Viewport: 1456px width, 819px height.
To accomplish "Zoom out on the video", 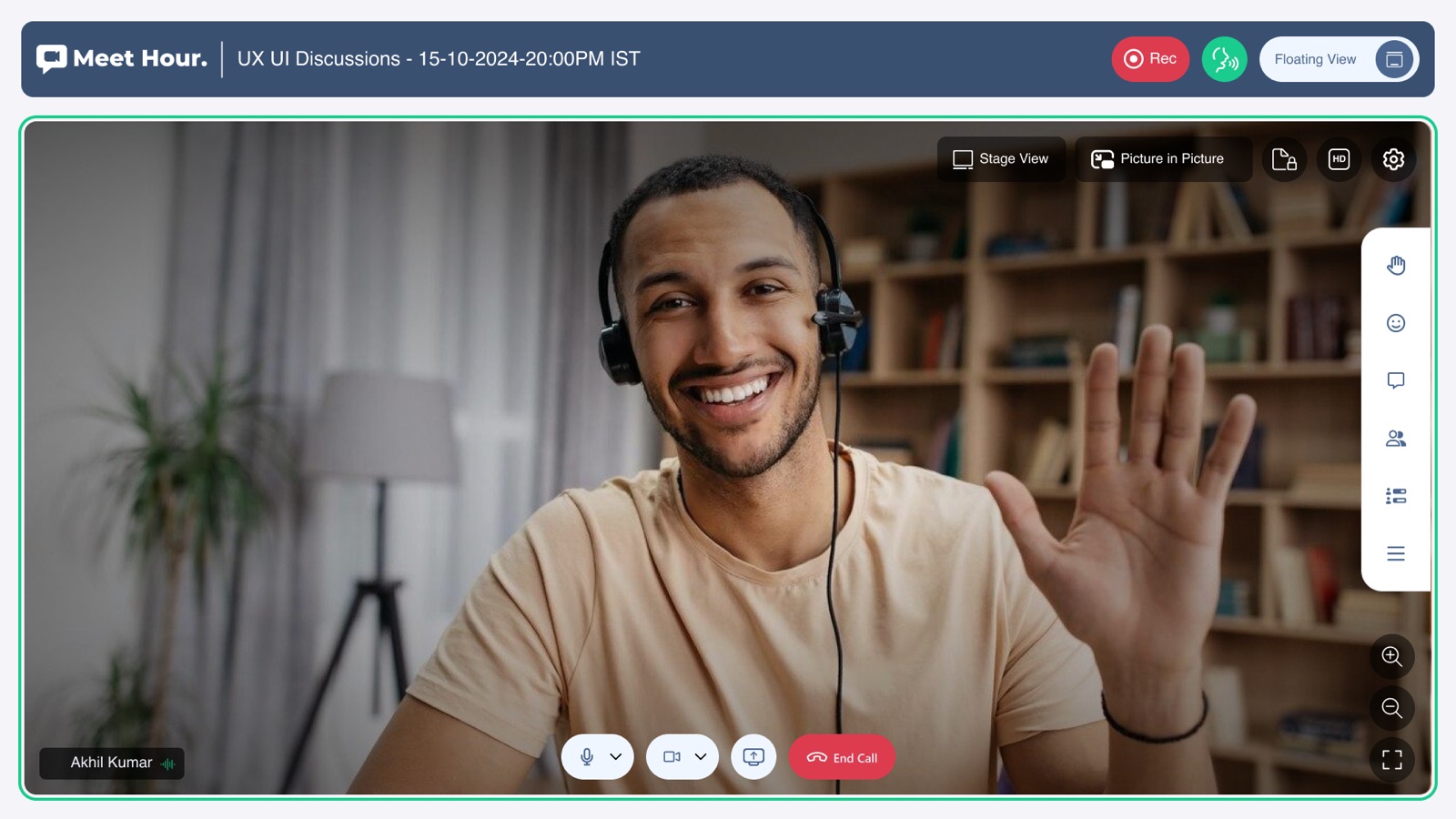I will (1391, 708).
